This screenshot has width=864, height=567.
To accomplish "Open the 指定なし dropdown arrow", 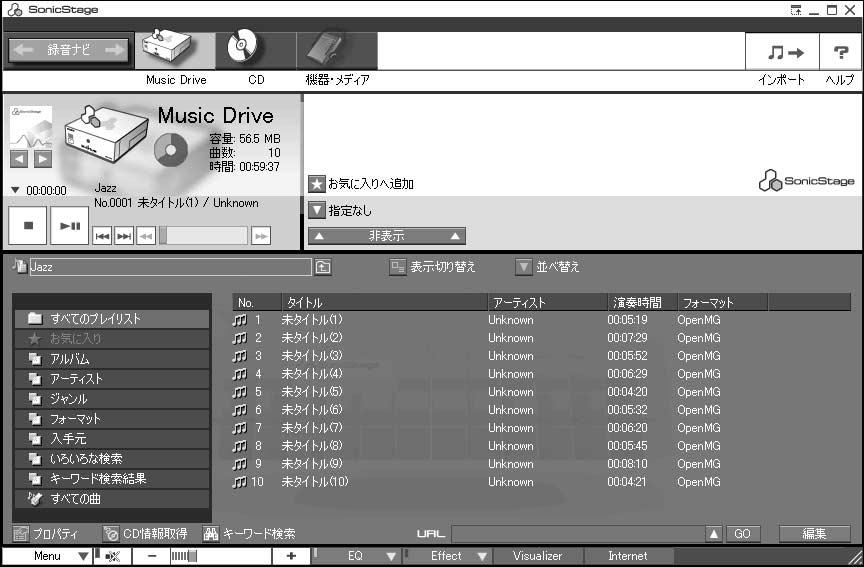I will (x=316, y=210).
